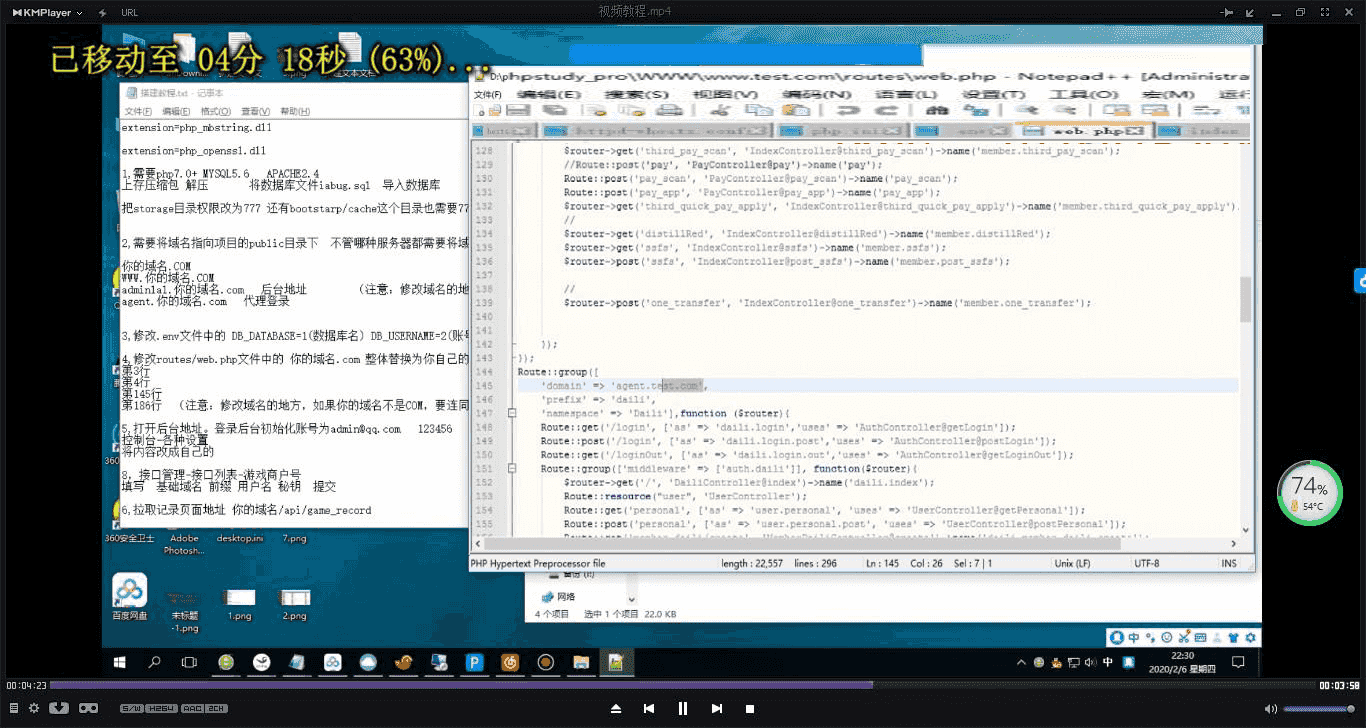Click the eject/open file button
This screenshot has width=1366, height=728.
tap(616, 708)
